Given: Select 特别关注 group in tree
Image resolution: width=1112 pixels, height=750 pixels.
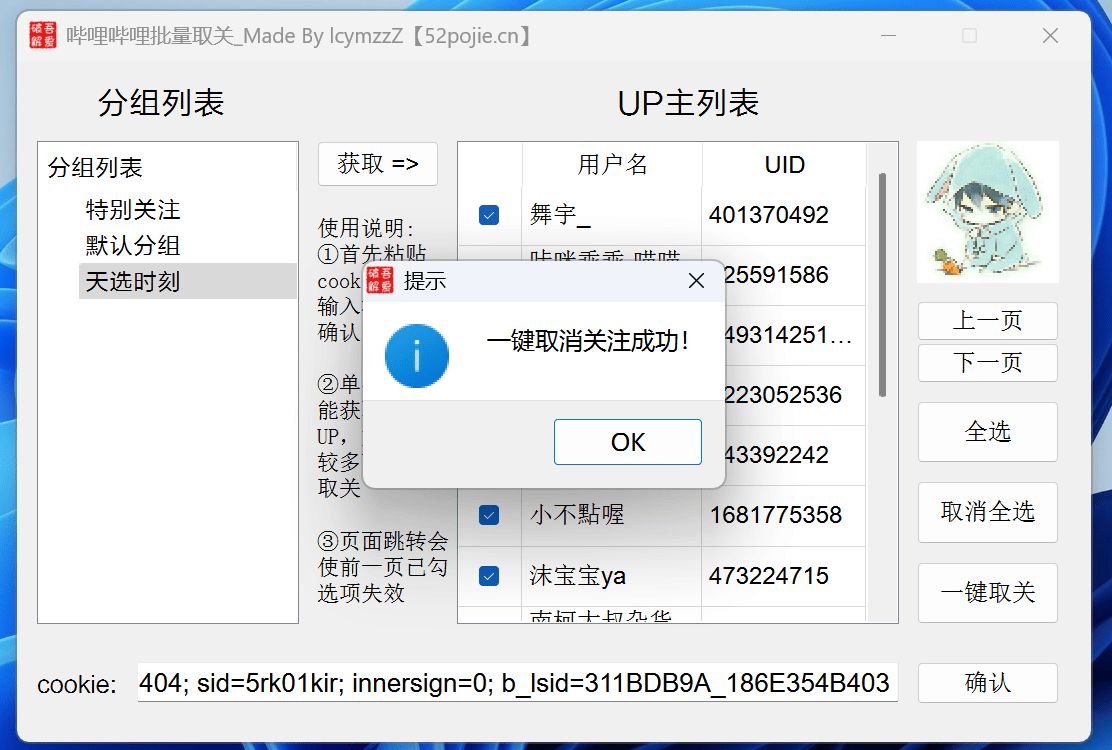Looking at the screenshot, I should (133, 210).
